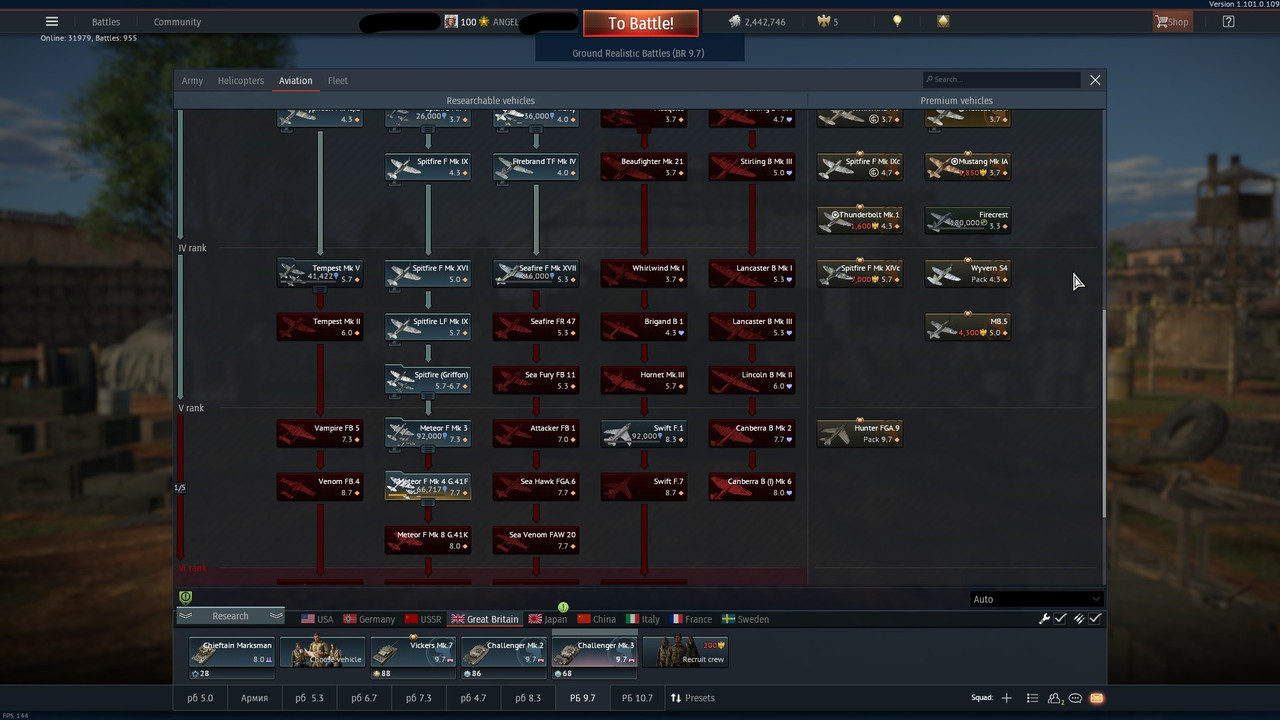Viewport: 1280px width, 720px height.
Task: Select the РБ 10.7 preset
Action: click(x=637, y=698)
